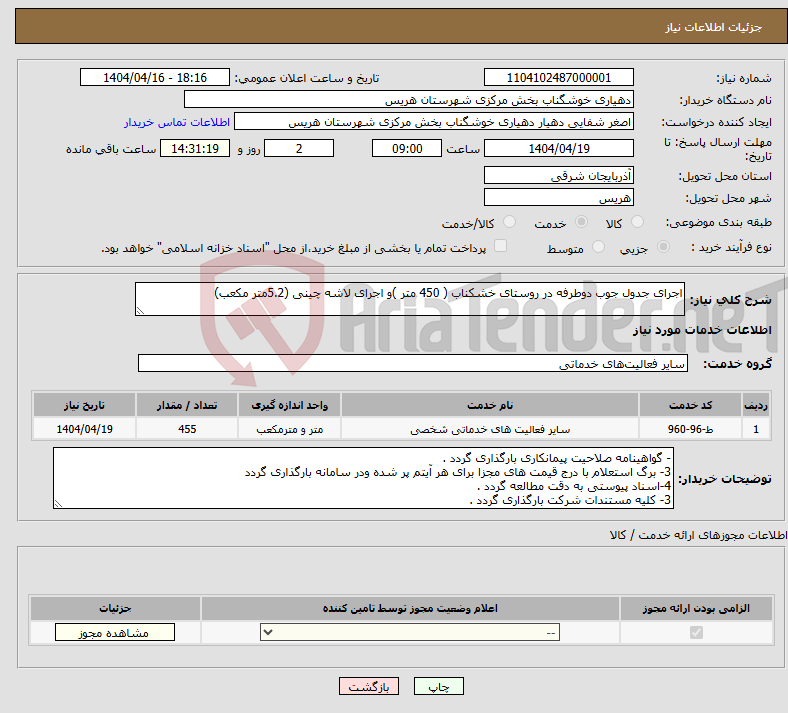Viewport: 788px width, 713px height.
Task: Open the اطلاعات تماس خریدار link
Action: (177, 122)
